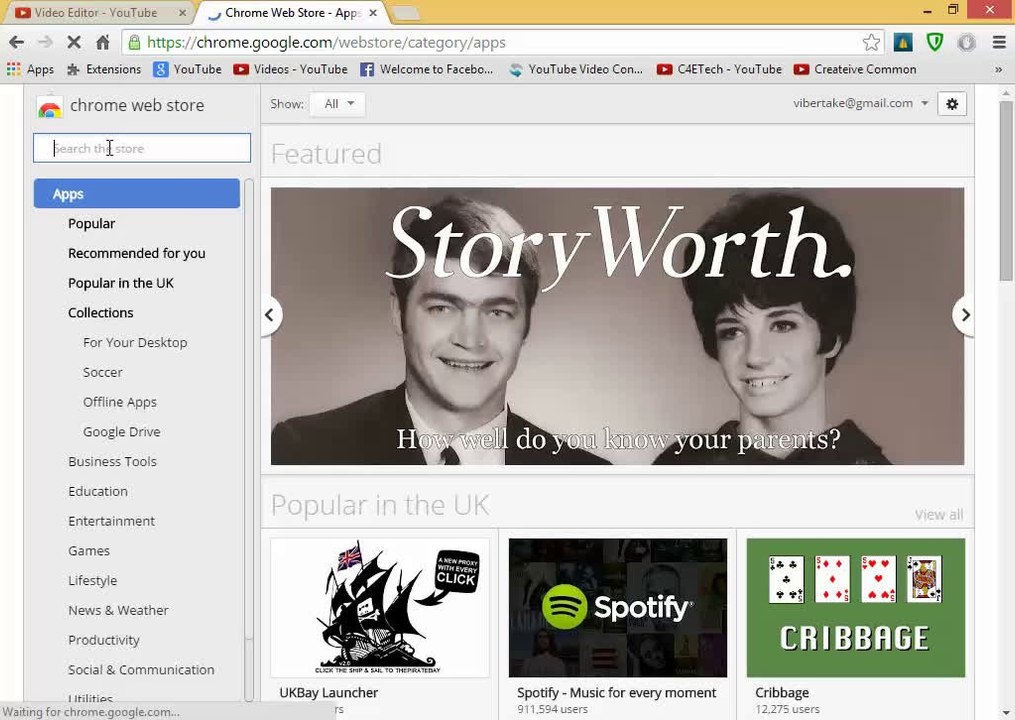This screenshot has height=720, width=1015.
Task: Close the Video Editor - YouTube tab
Action: coord(183,12)
